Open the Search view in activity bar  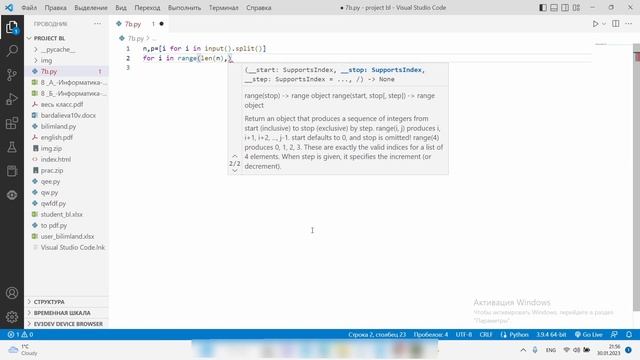point(12,51)
